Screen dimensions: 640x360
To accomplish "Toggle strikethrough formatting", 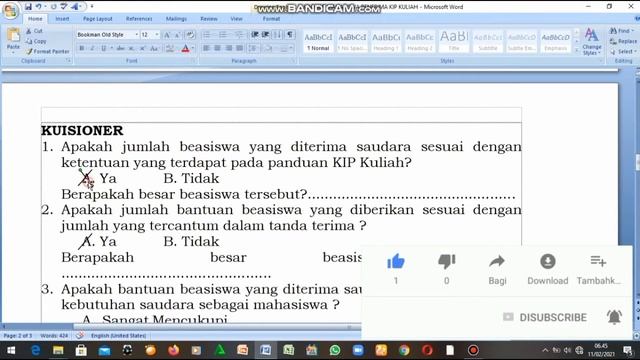I will click(x=120, y=49).
